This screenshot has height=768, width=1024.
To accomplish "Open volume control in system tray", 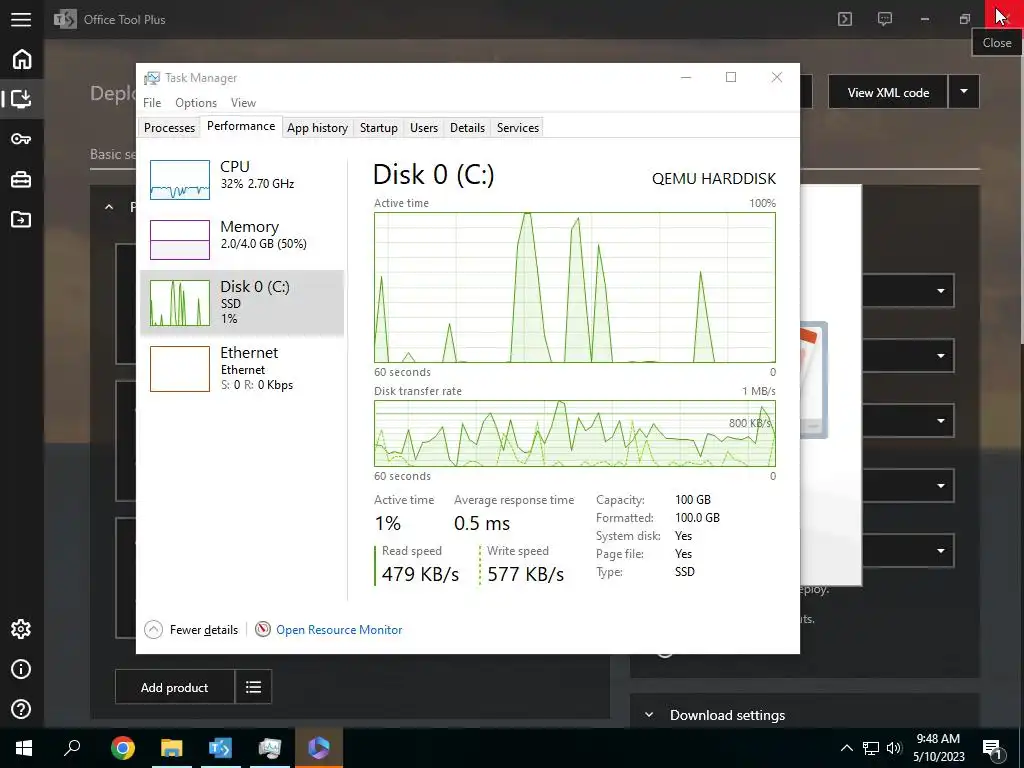I will coord(894,748).
